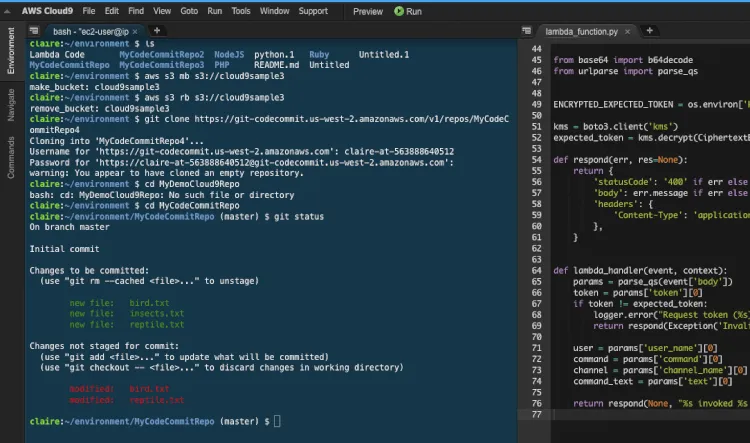The image size is (750, 443).
Task: Click 'NodeJS' folder in ls output
Action: (x=229, y=55)
